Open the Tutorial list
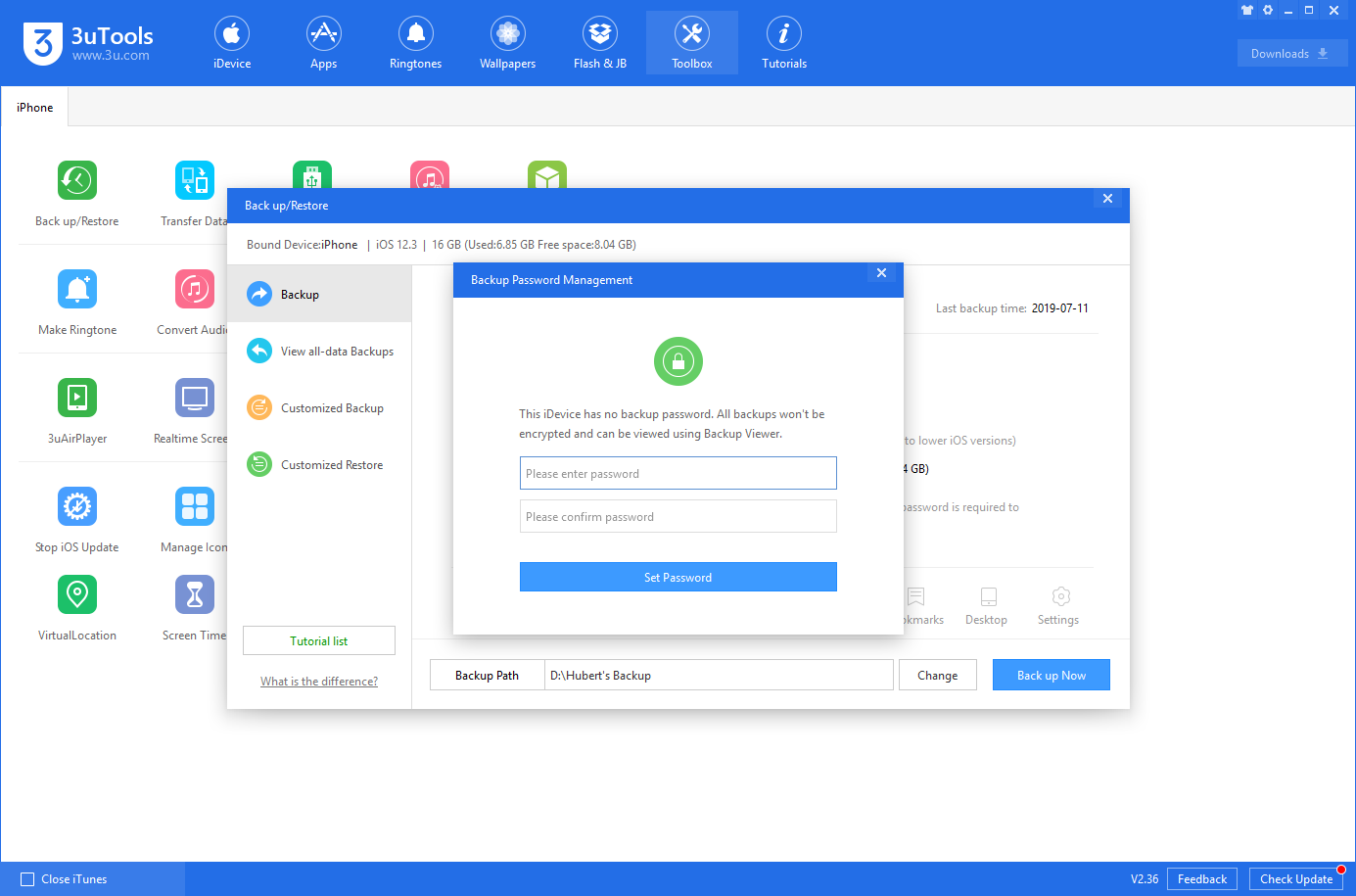This screenshot has height=896, width=1356. click(x=319, y=640)
